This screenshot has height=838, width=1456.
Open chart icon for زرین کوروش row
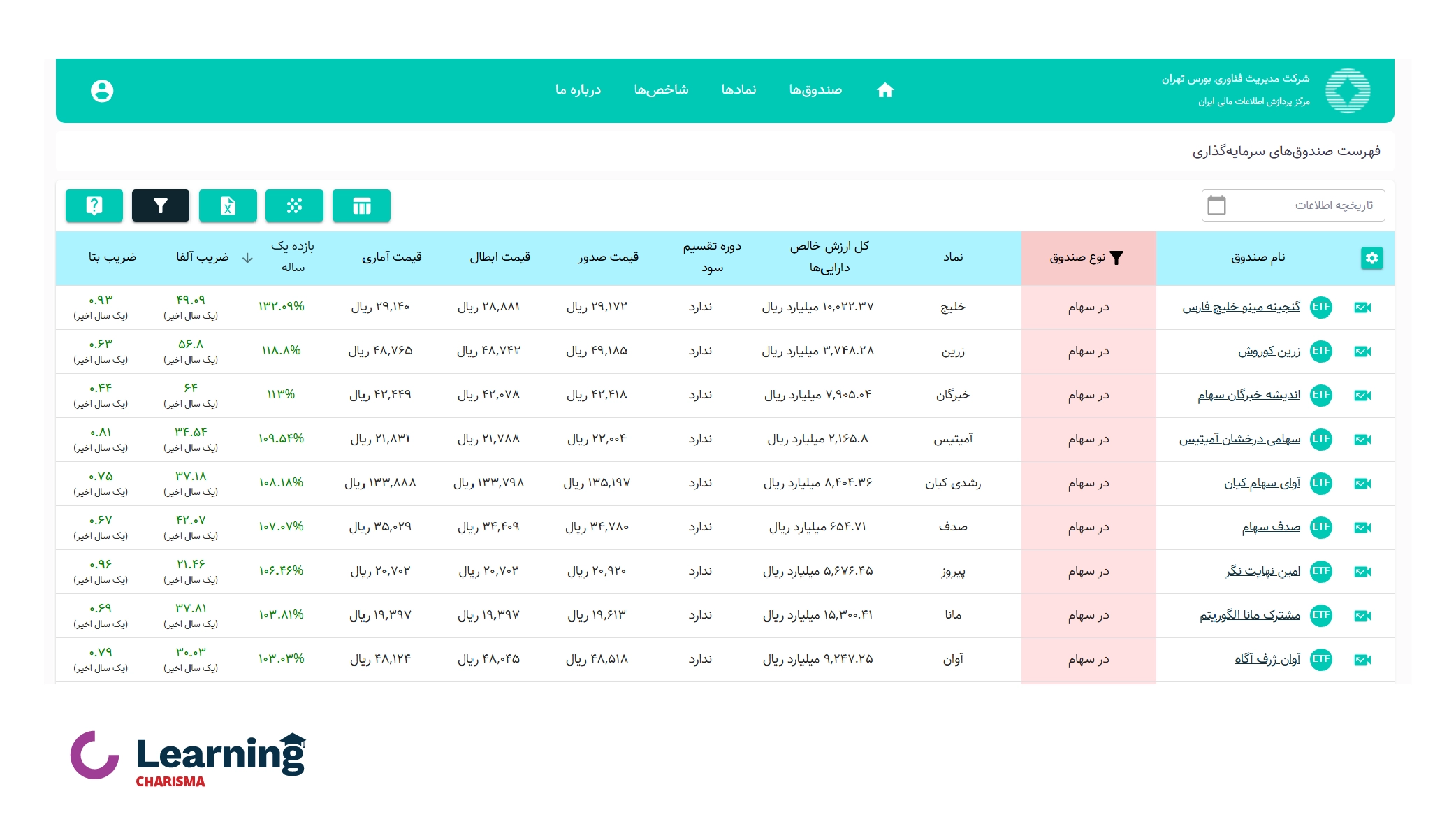tap(1362, 352)
